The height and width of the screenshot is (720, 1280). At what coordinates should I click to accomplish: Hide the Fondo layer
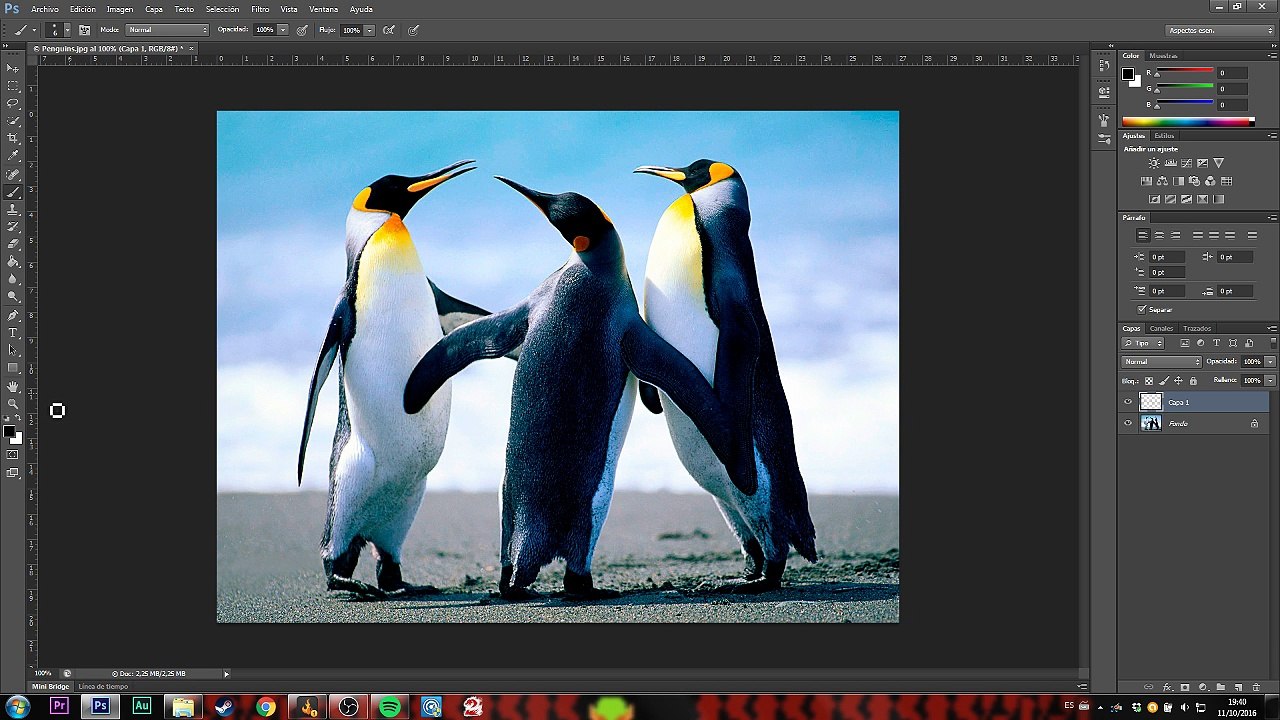coord(1128,423)
